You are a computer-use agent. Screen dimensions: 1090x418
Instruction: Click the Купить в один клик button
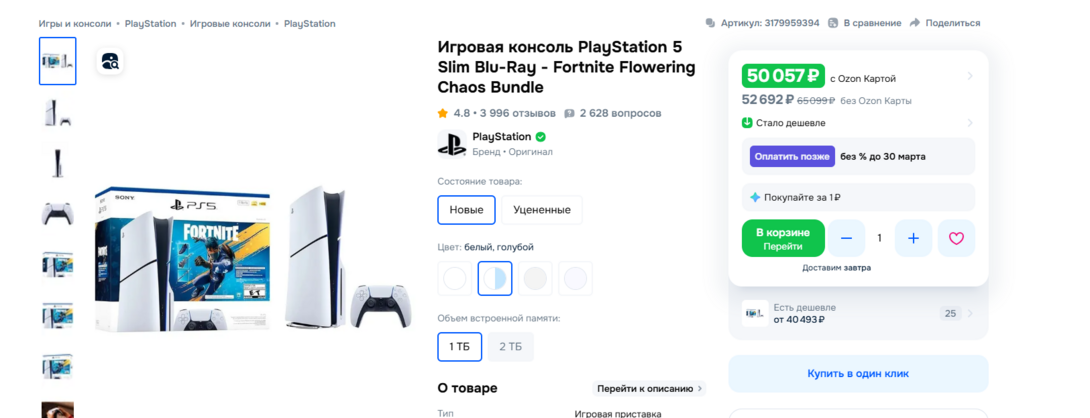858,373
